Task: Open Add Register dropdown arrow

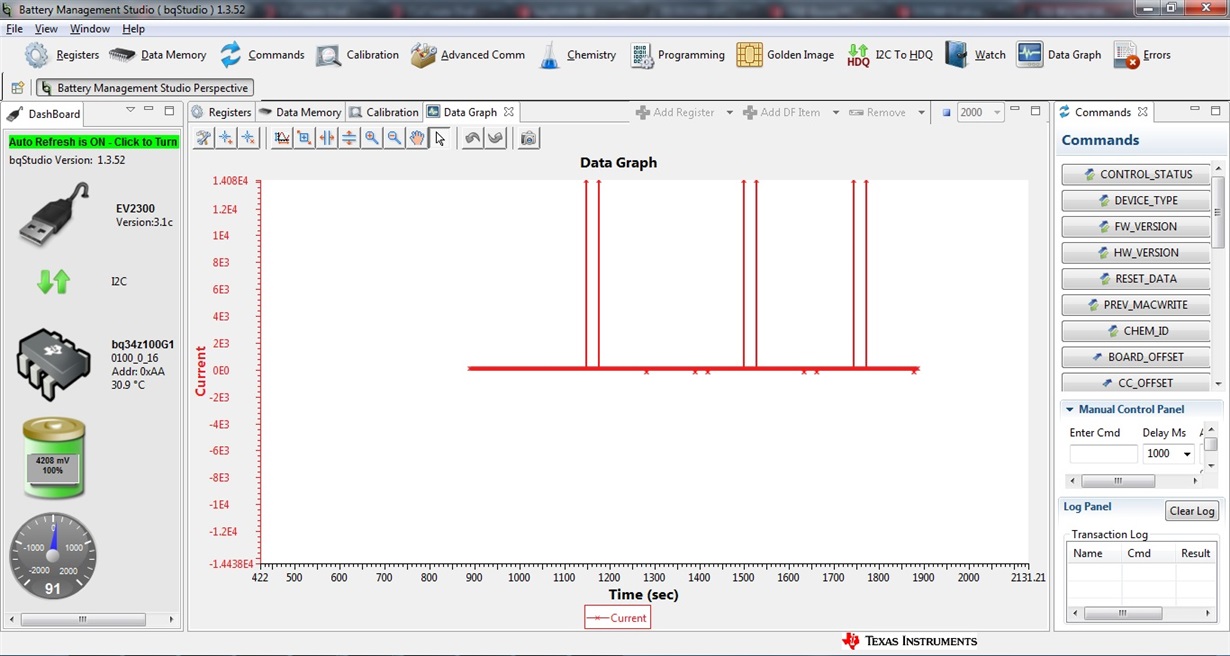Action: tap(730, 112)
